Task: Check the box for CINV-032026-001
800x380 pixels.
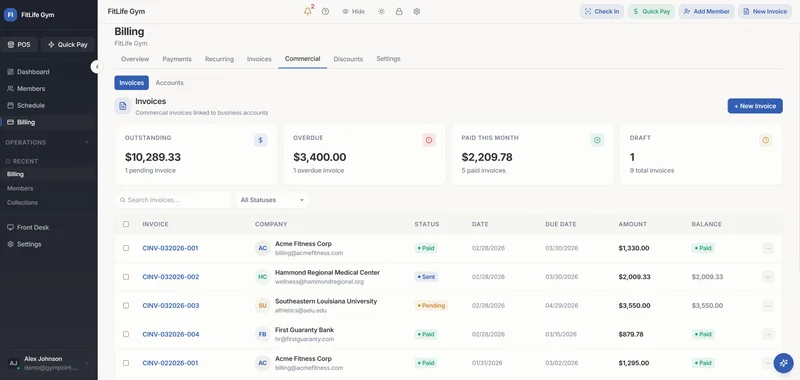Action: point(126,248)
